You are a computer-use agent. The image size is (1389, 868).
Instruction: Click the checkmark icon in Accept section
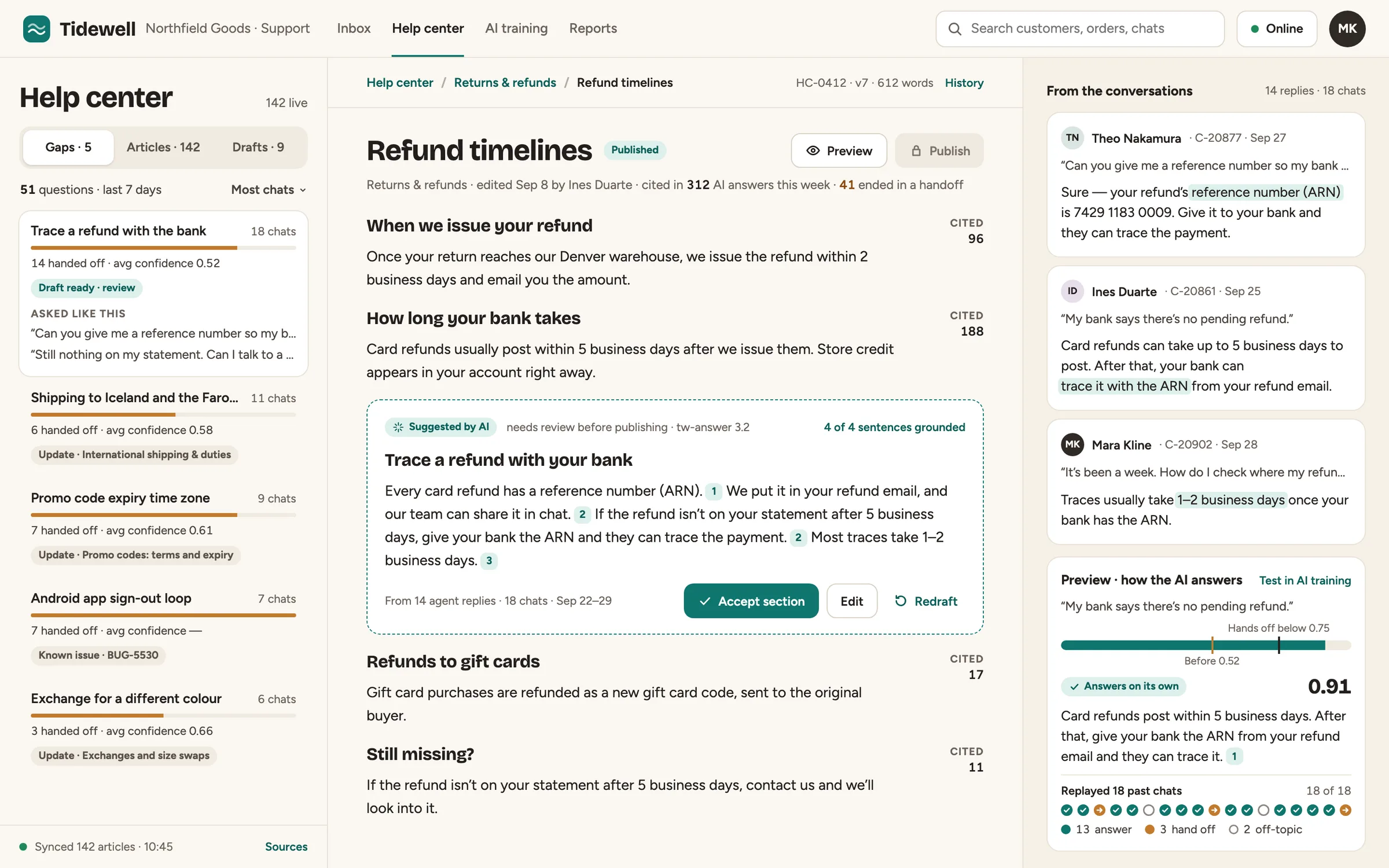[705, 601]
